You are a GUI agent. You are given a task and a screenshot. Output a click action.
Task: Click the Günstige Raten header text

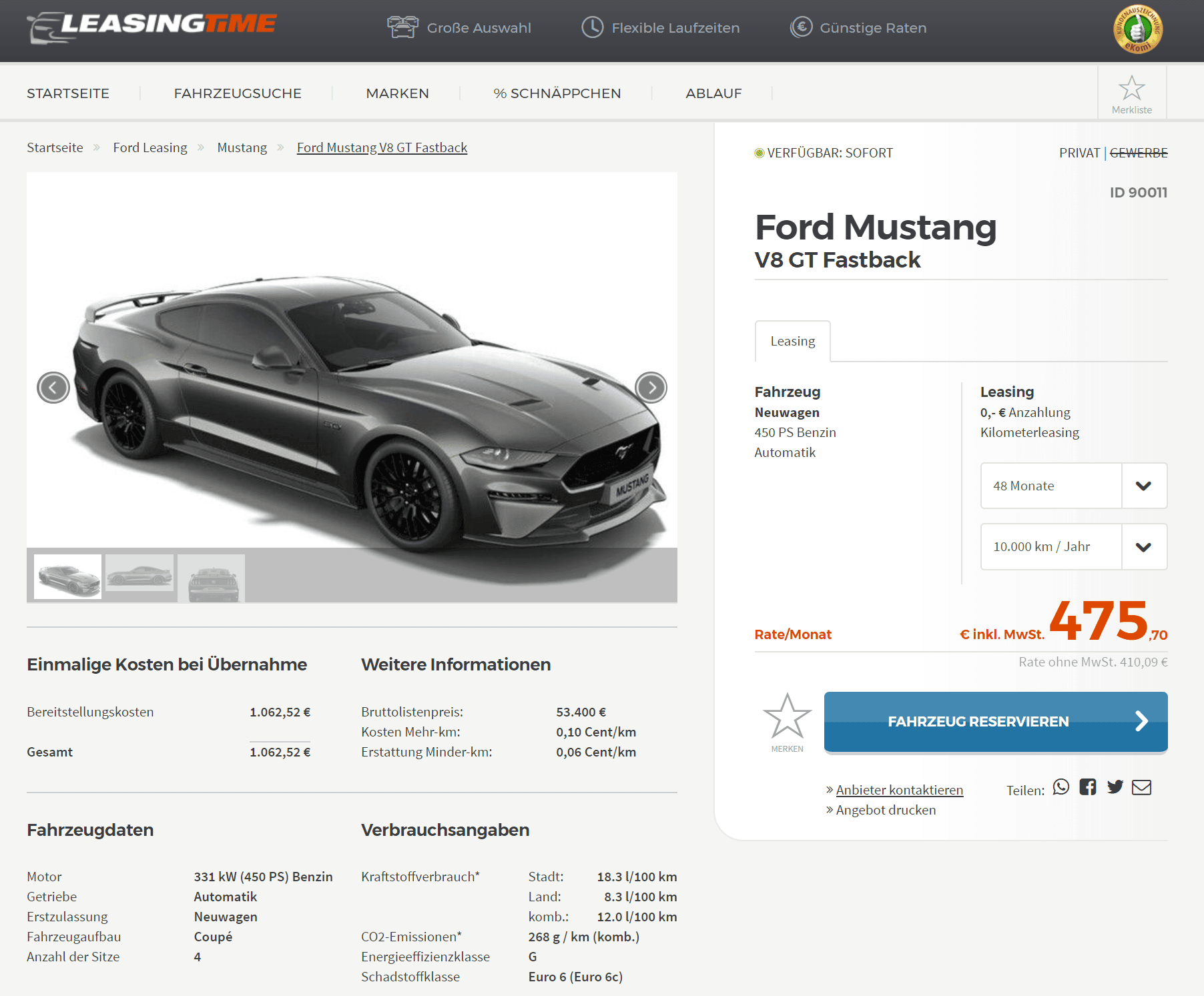pos(873,28)
